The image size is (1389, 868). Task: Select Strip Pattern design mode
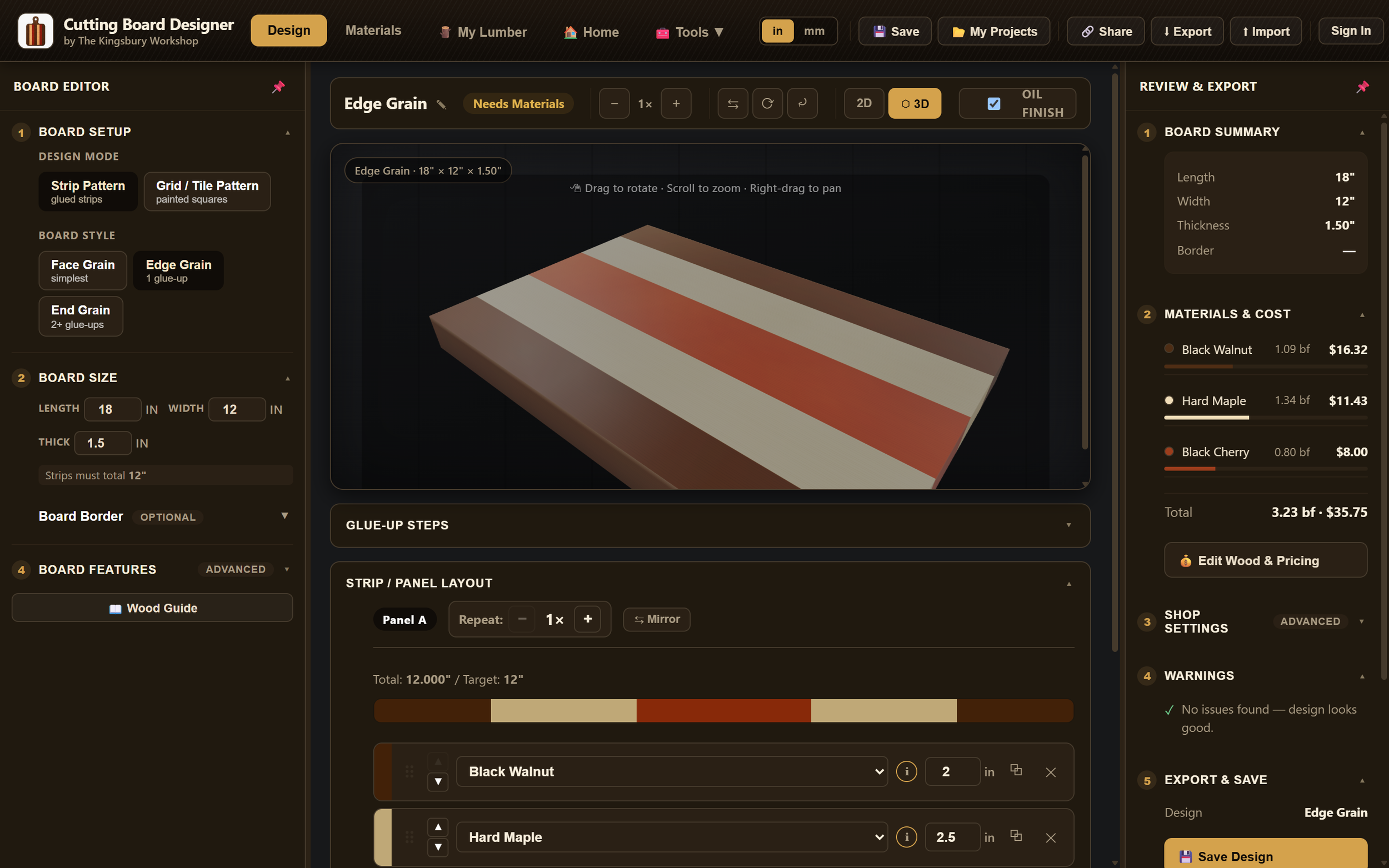pos(88,191)
